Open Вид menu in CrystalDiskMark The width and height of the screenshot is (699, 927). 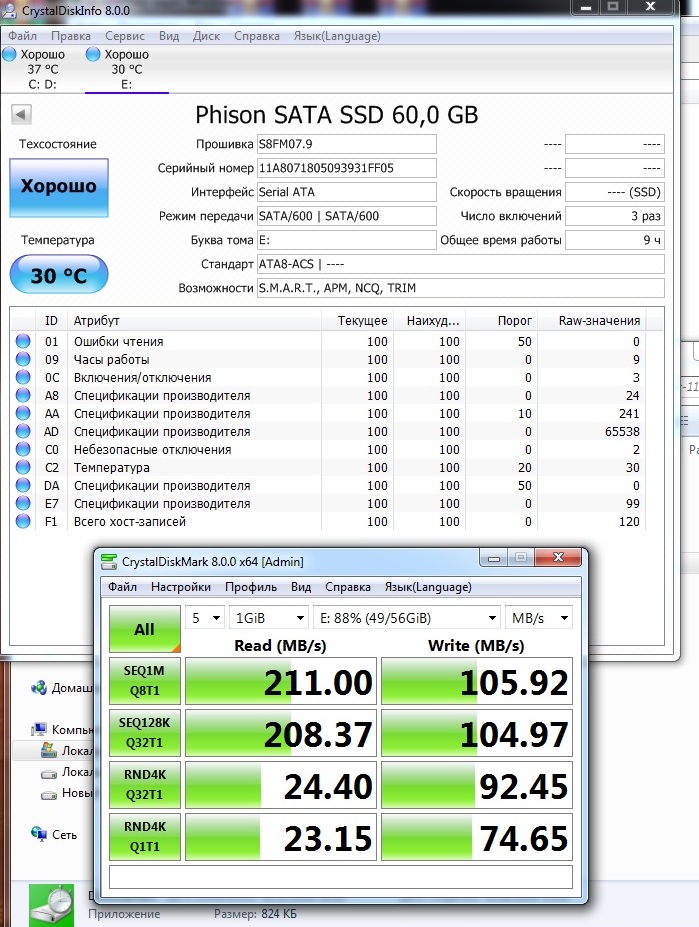pos(301,586)
